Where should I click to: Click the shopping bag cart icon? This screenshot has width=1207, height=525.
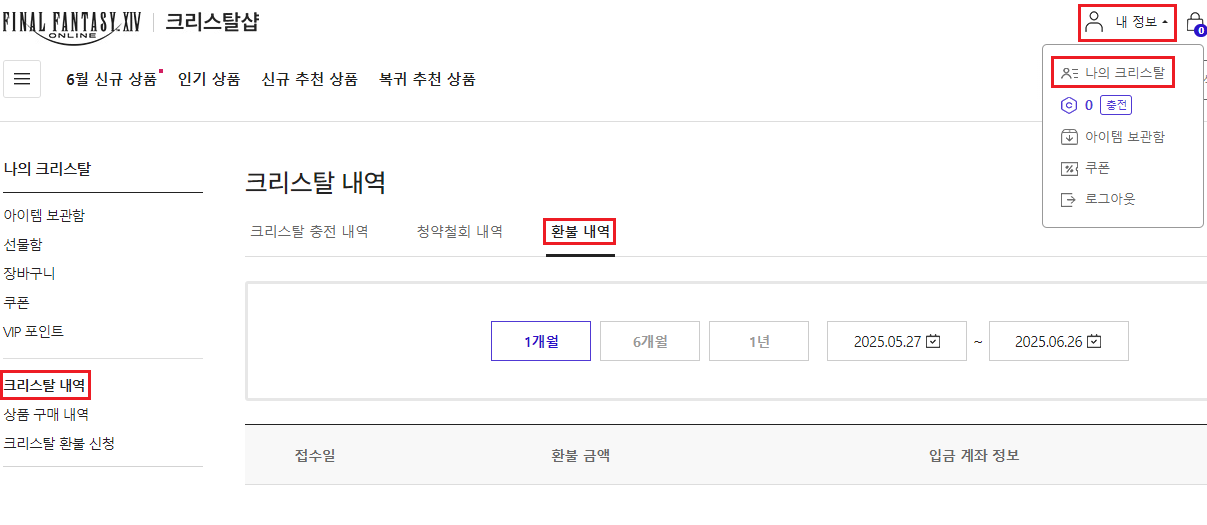[x=1194, y=23]
